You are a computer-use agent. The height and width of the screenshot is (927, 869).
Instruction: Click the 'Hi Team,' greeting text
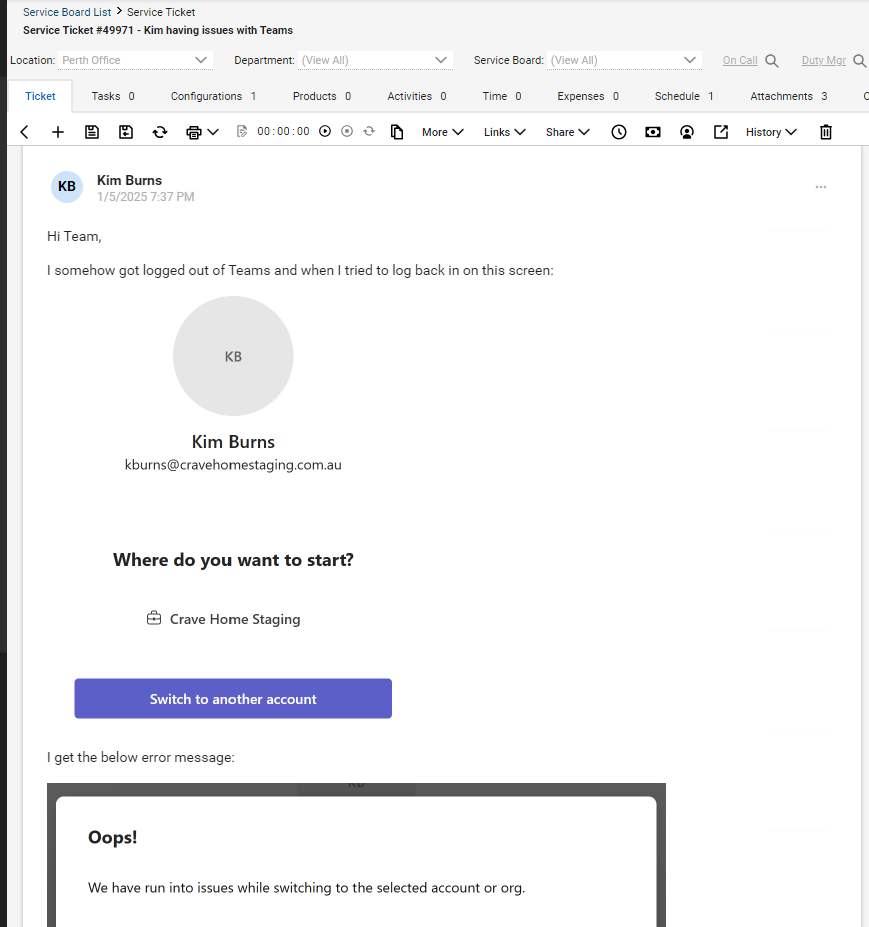pyautogui.click(x=74, y=236)
